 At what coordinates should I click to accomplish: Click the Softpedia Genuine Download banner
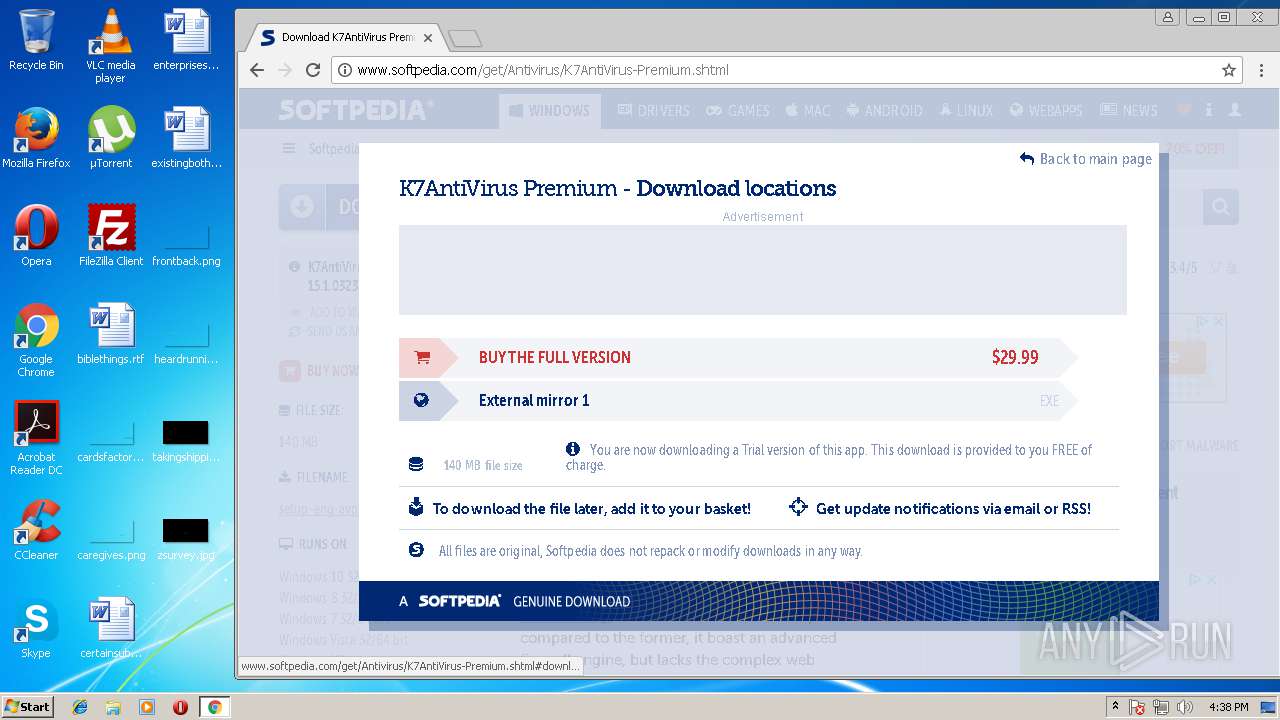(758, 601)
